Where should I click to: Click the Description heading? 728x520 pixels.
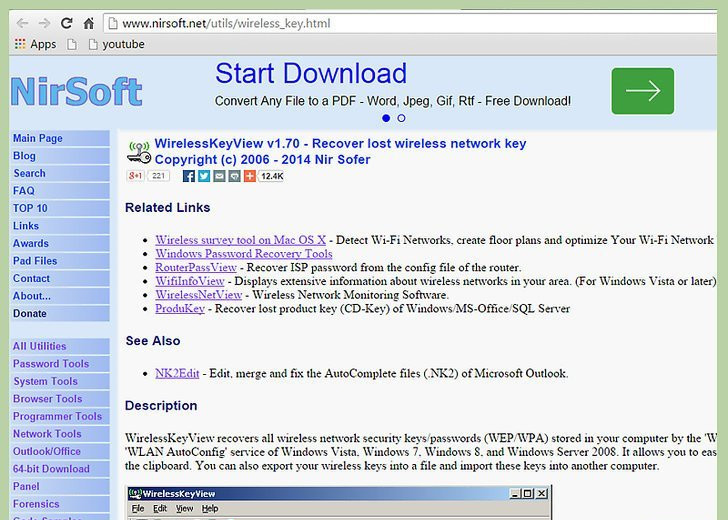tap(161, 406)
